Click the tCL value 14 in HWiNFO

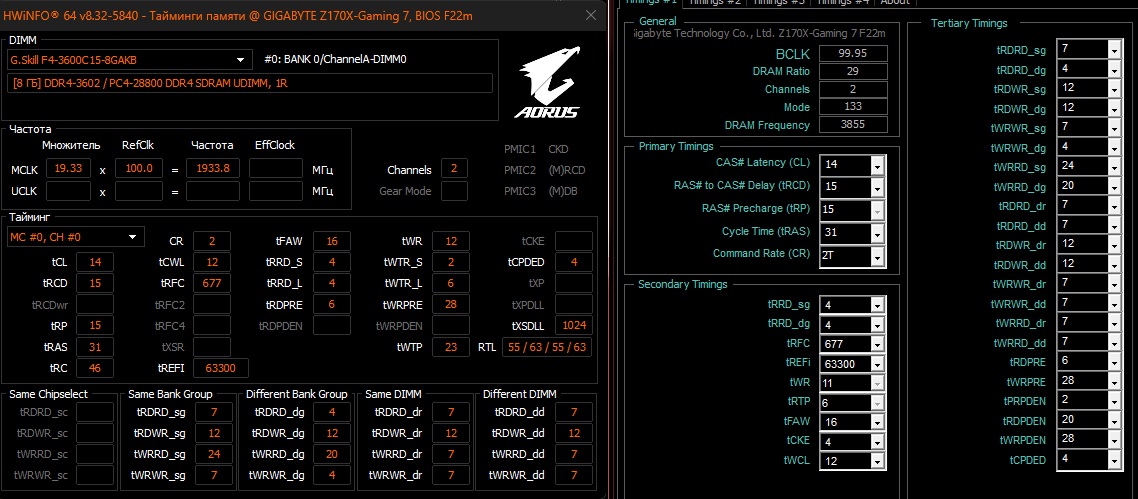tap(95, 262)
